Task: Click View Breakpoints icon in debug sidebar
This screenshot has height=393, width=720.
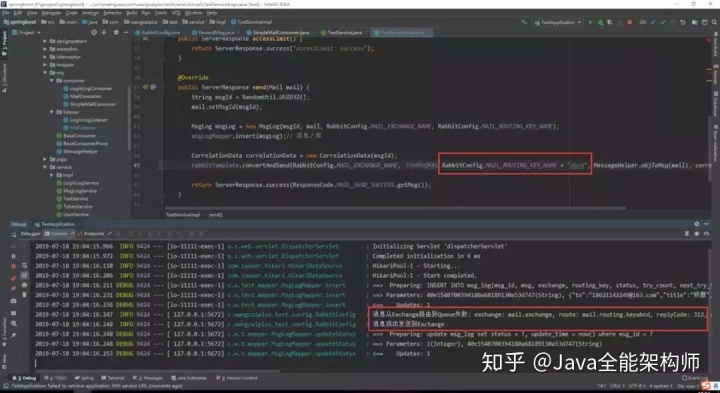Action: (13, 278)
